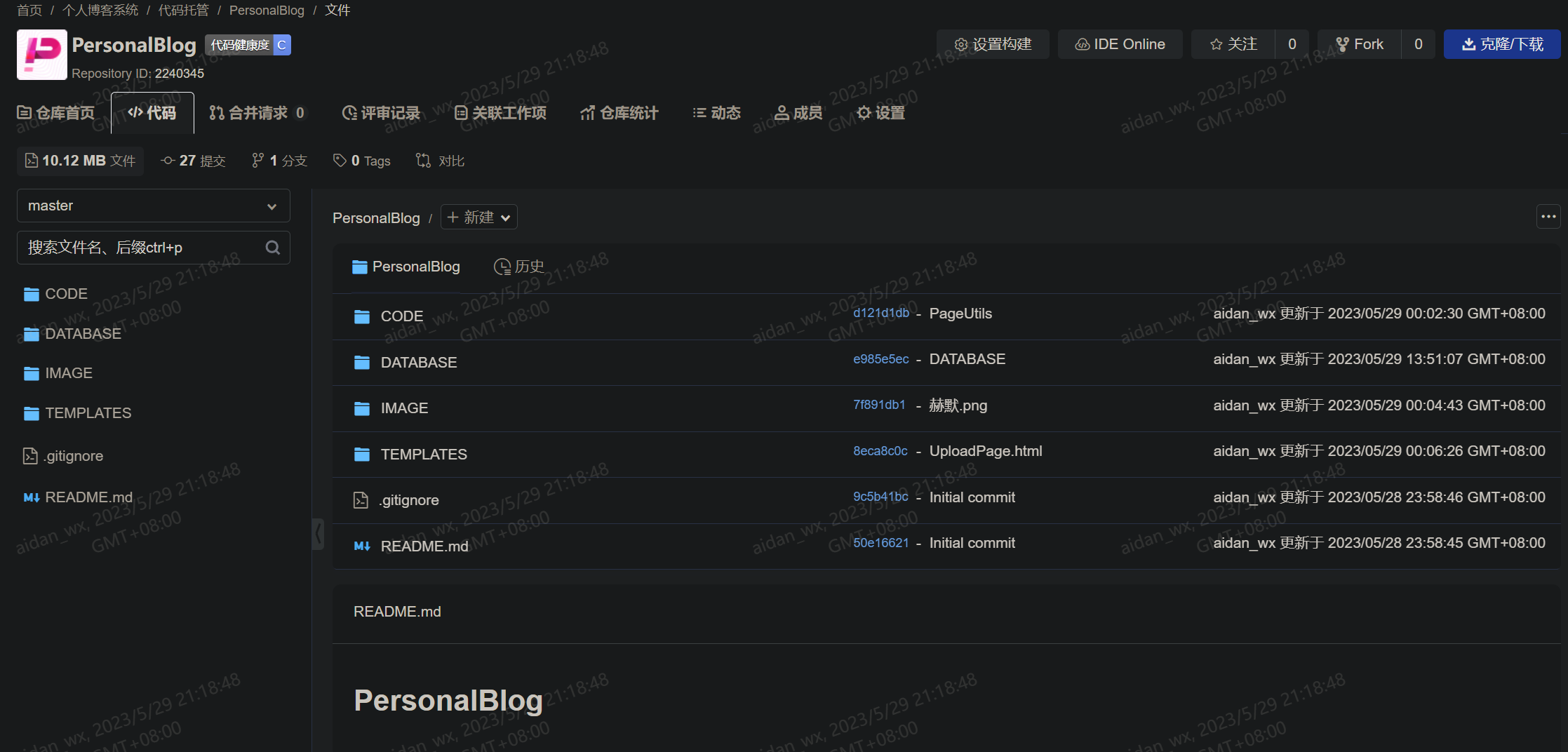The height and width of the screenshot is (752, 1568).
Task: Open commit 8eca8c0c
Action: [880, 451]
